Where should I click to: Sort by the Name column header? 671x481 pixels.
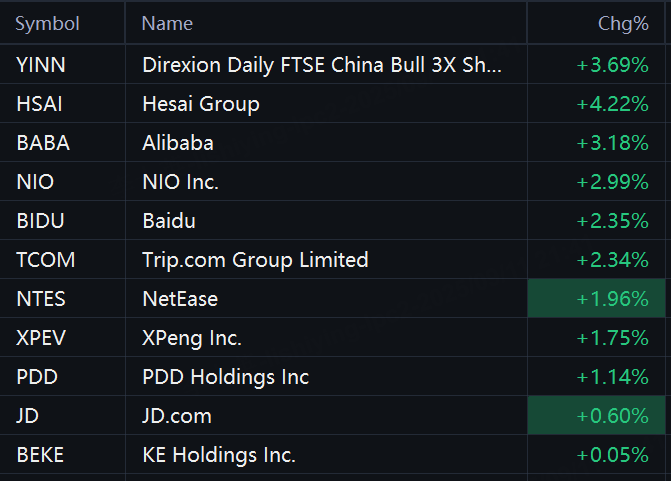[x=167, y=24]
